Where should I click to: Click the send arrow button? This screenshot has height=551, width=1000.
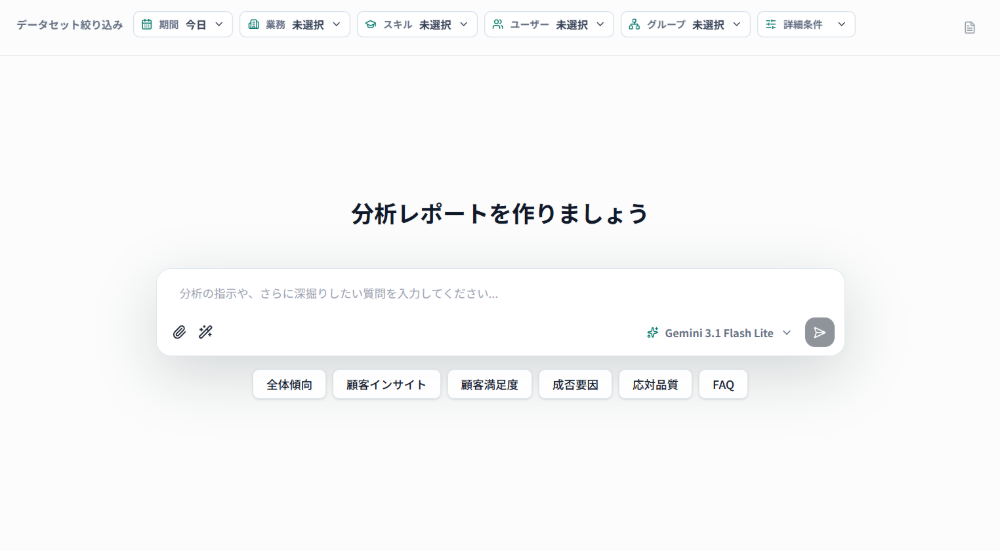[820, 332]
